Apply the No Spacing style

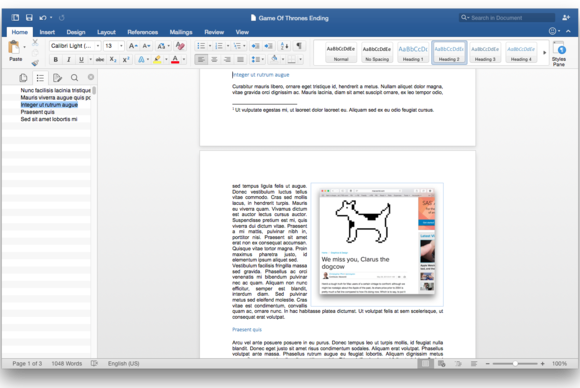coord(377,53)
